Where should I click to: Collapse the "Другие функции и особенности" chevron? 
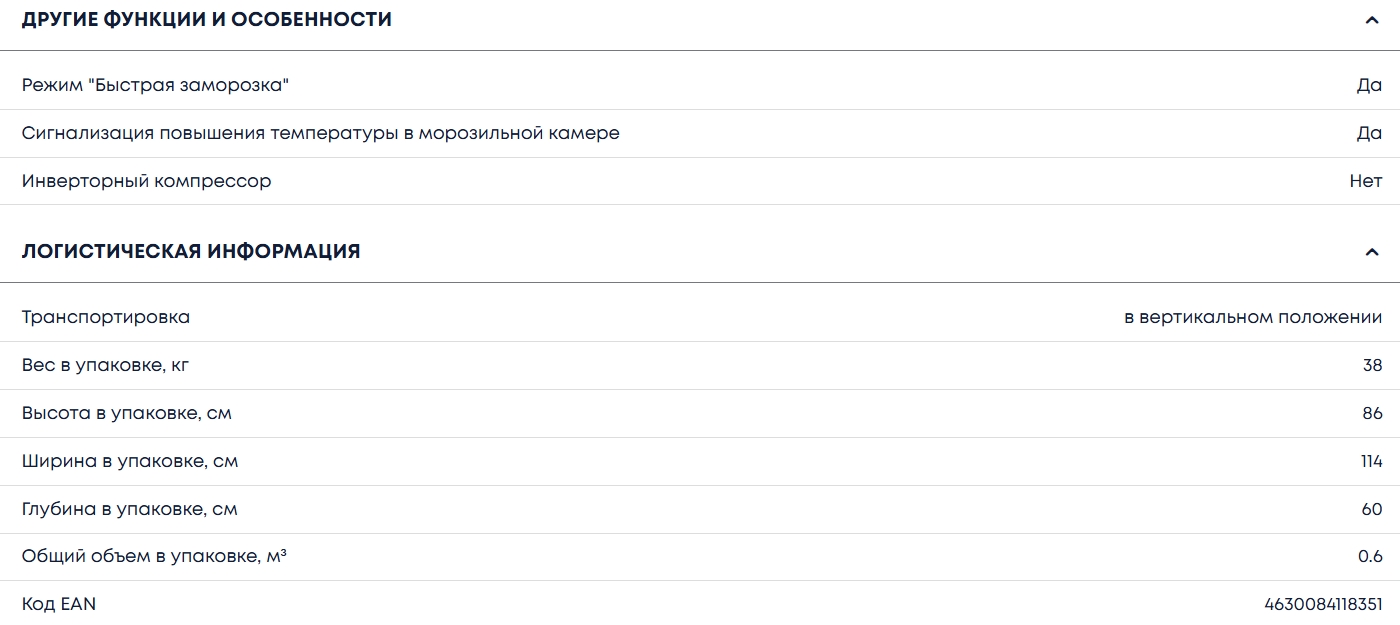1371,20
